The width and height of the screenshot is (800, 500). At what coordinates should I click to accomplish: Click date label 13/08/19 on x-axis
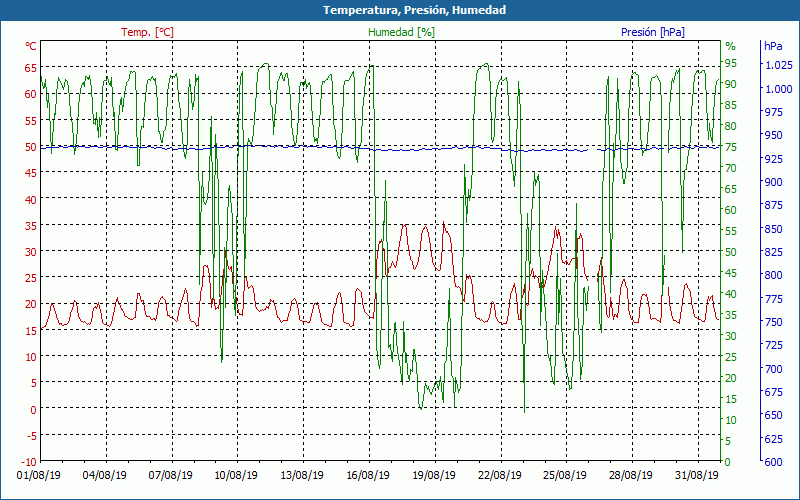[302, 475]
